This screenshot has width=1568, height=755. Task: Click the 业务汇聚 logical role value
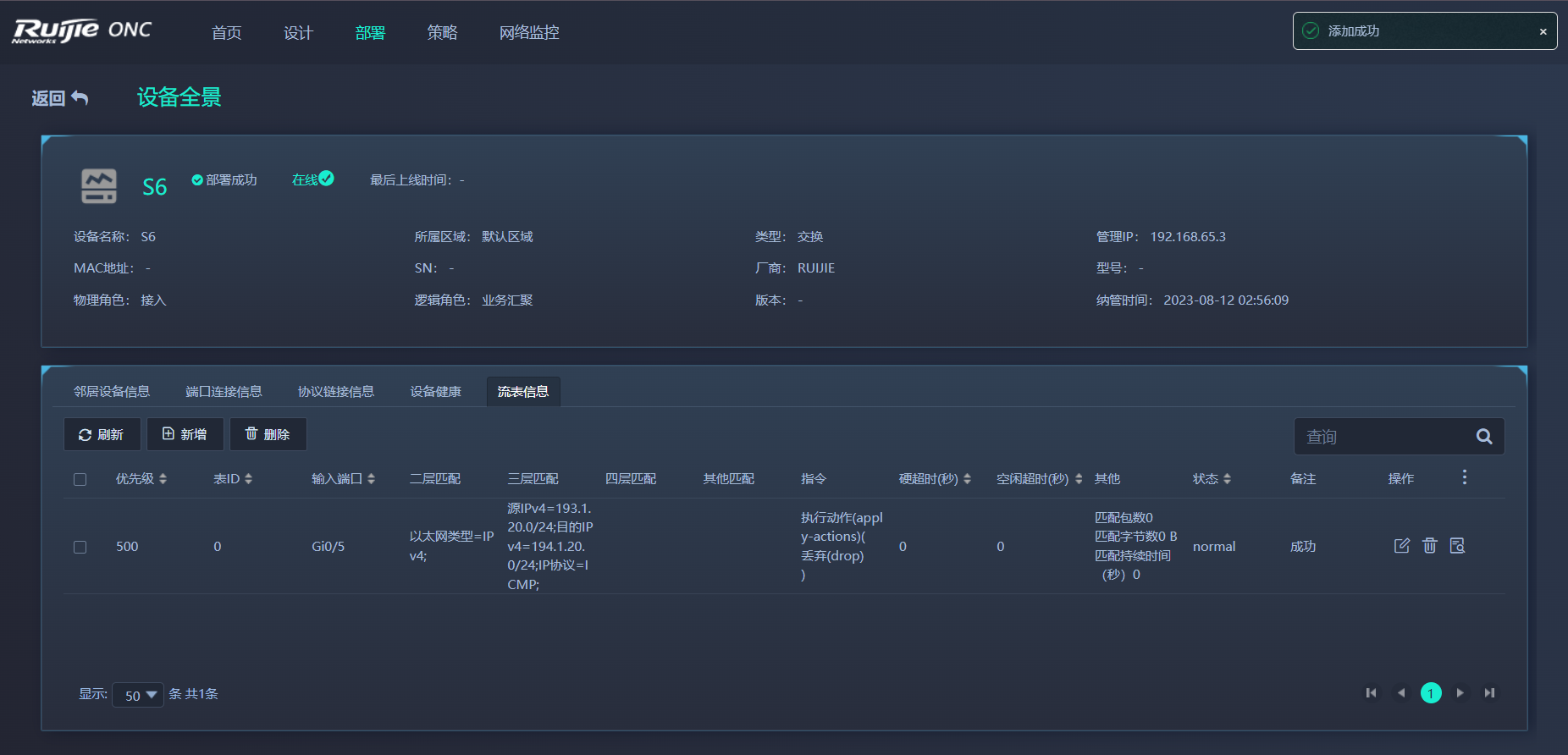(x=507, y=300)
